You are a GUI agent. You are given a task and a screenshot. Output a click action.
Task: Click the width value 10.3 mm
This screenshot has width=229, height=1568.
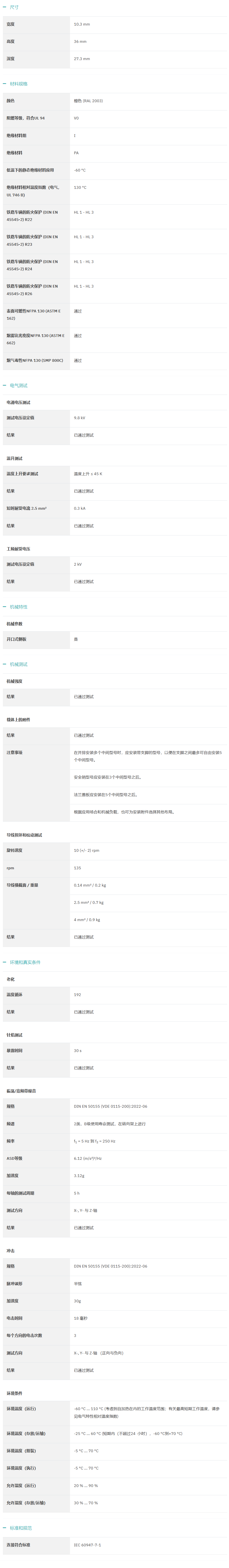(x=82, y=24)
